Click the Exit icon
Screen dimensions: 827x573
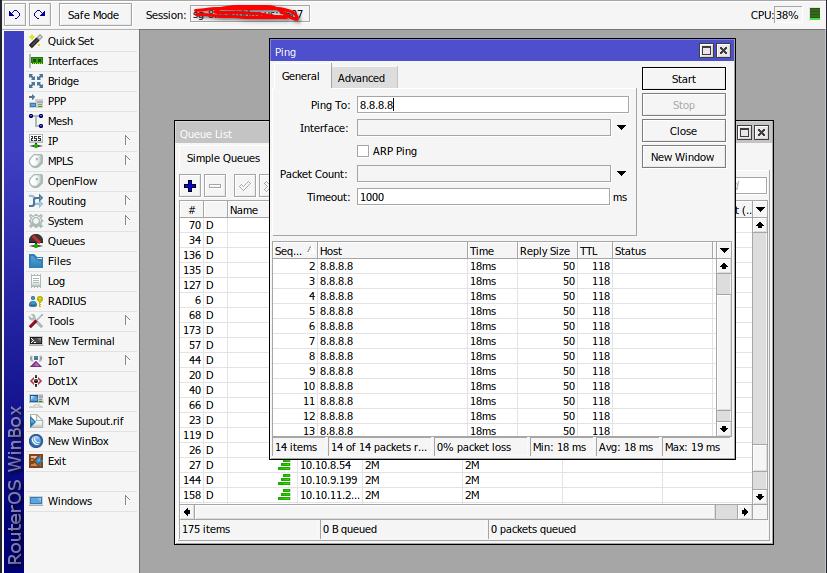[36, 461]
